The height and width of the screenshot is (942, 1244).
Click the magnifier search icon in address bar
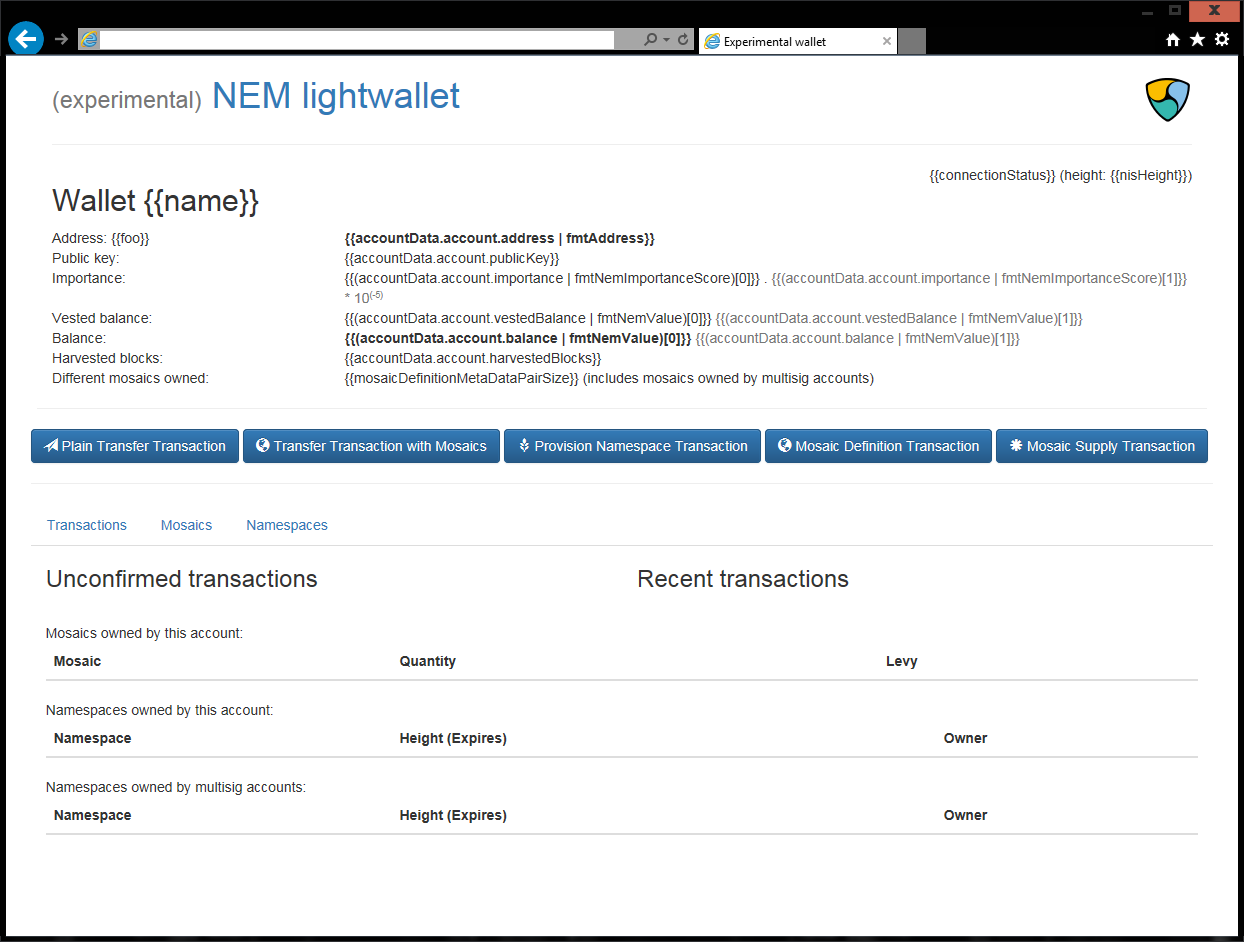pos(650,40)
